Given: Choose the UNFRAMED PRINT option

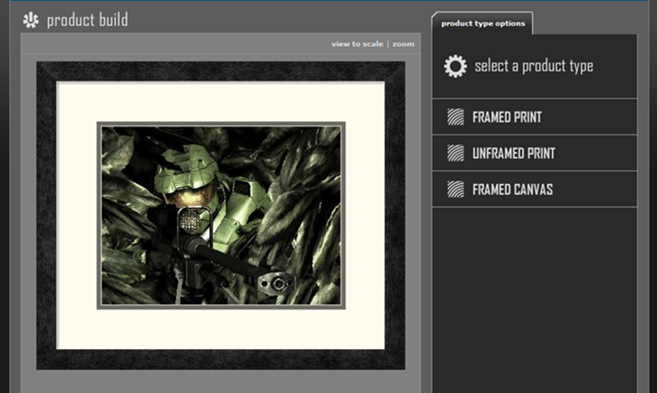Looking at the screenshot, I should (534, 153).
